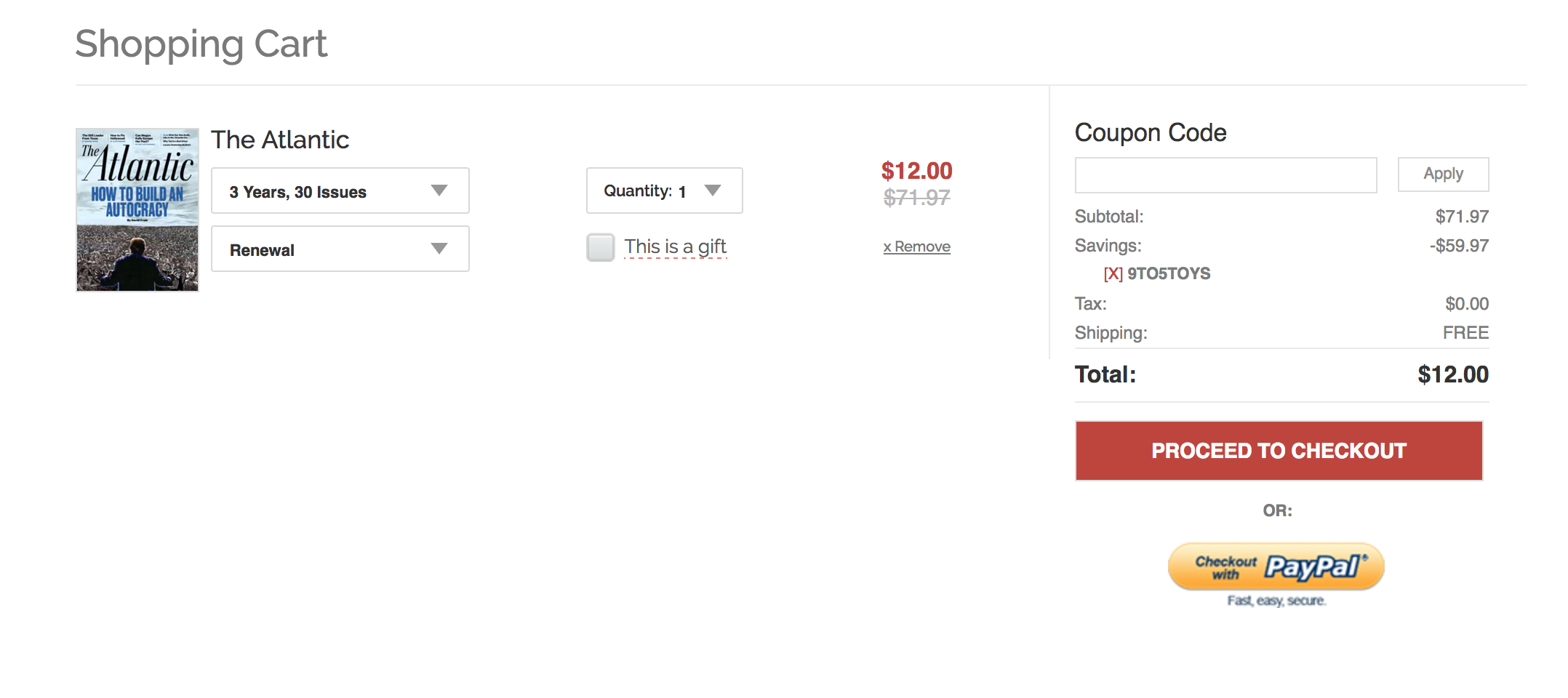Click the applied 9TO5TOYS coupon name
This screenshot has width=1568, height=698.
point(1169,274)
